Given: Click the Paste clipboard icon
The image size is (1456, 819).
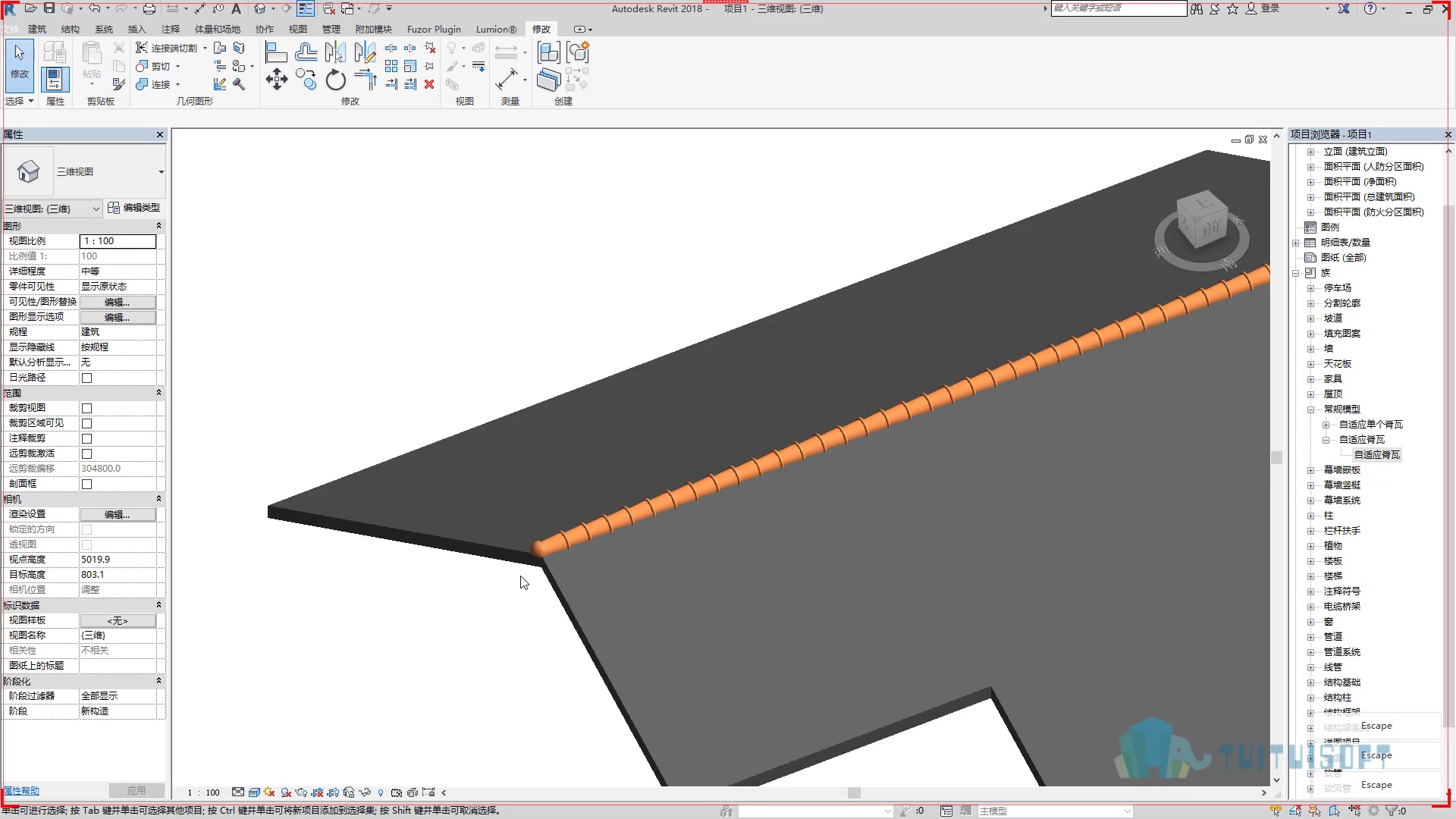Looking at the screenshot, I should click(x=92, y=61).
